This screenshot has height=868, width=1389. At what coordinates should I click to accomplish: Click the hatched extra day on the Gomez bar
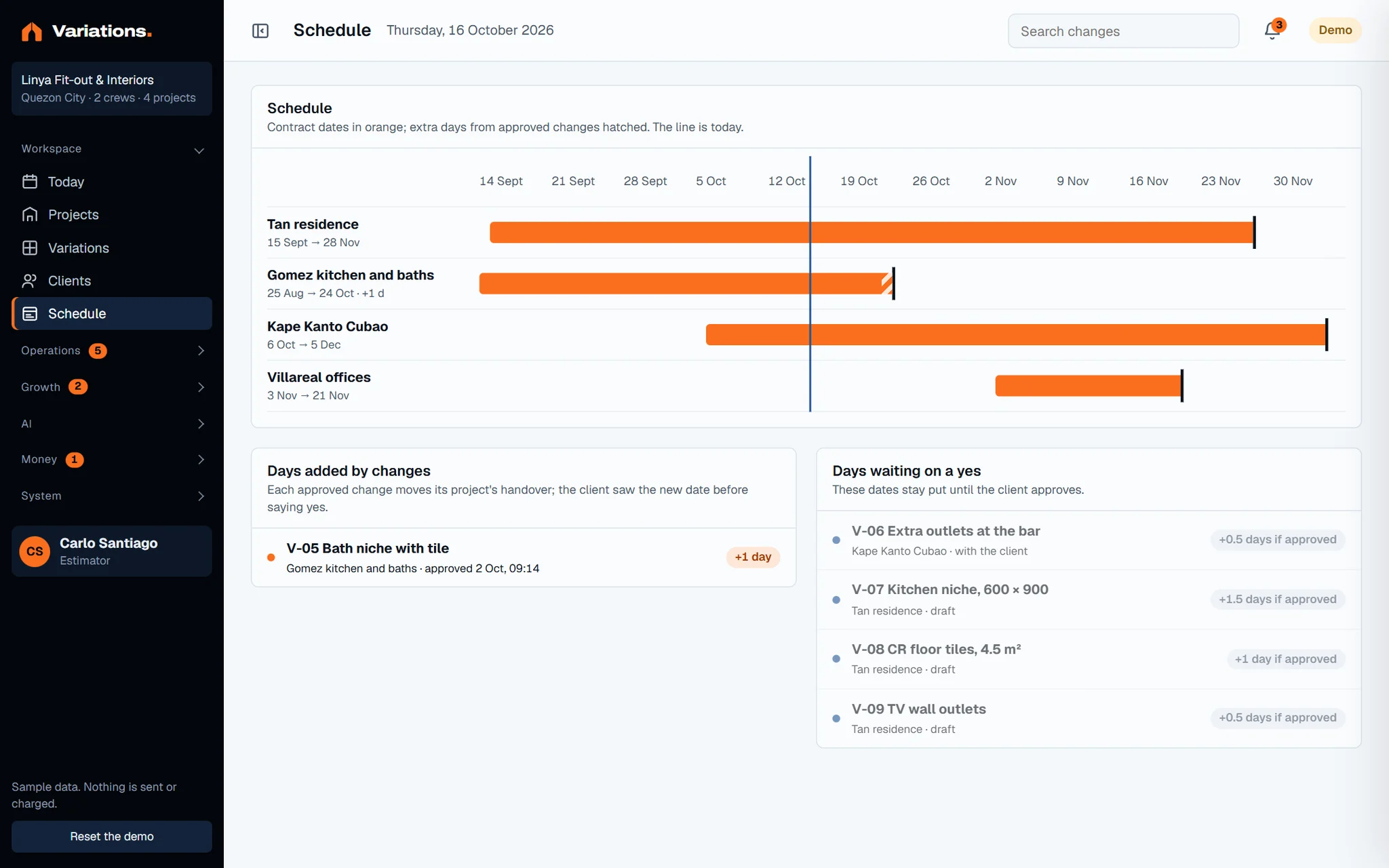[x=887, y=283]
